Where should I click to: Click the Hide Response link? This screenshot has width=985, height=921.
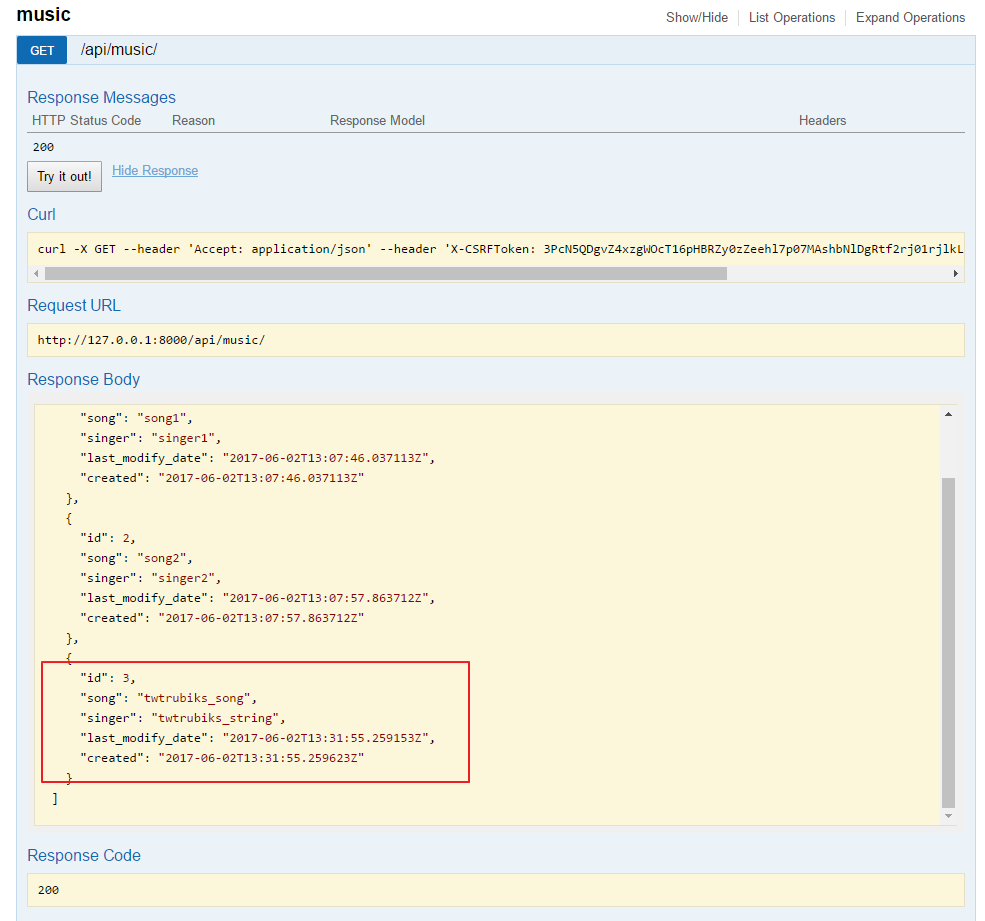[155, 170]
